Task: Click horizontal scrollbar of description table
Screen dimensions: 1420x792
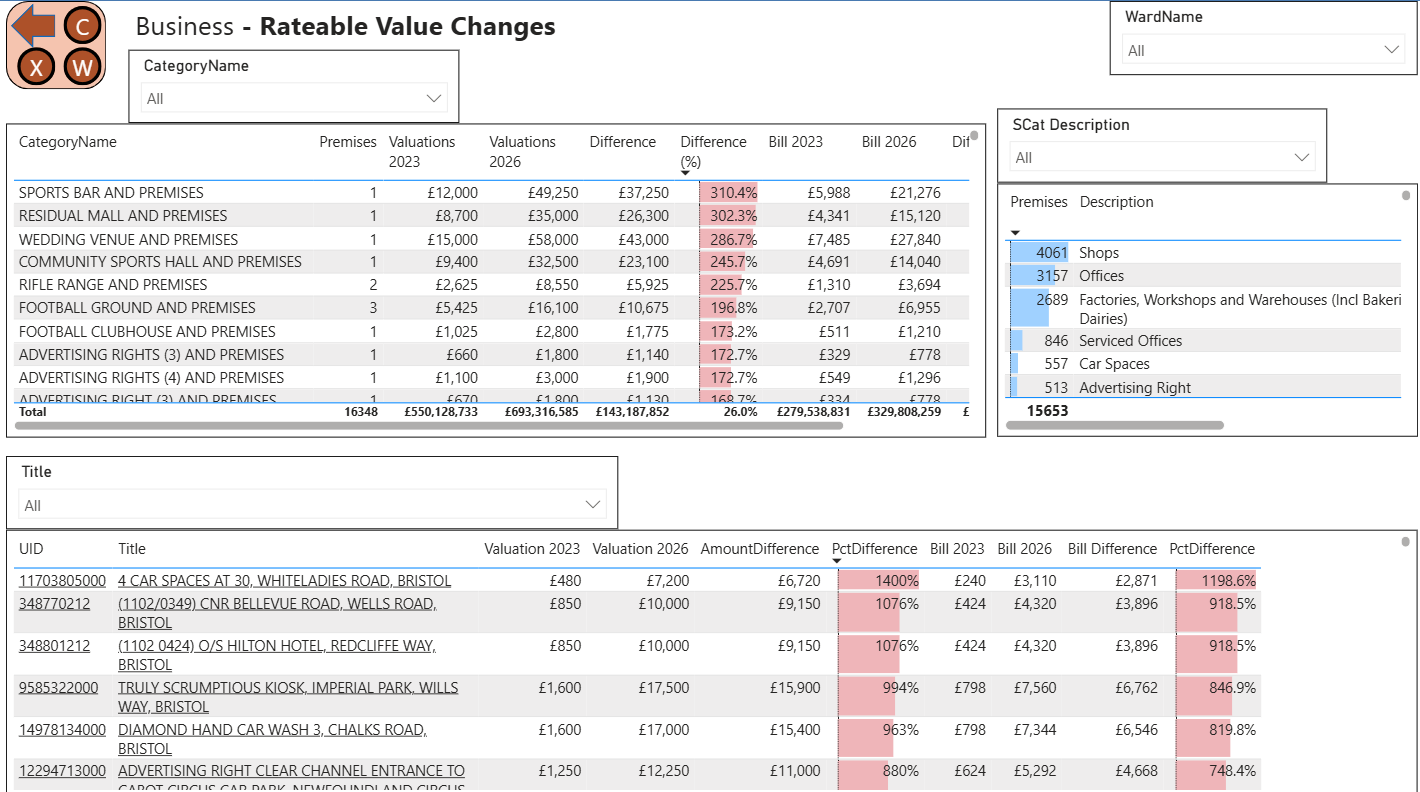Action: point(1115,425)
